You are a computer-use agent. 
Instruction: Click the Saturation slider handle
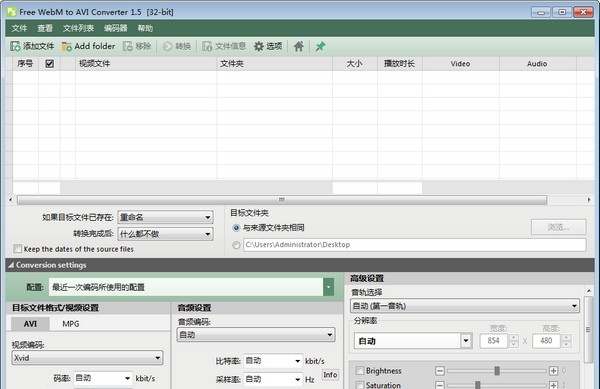tap(478, 385)
